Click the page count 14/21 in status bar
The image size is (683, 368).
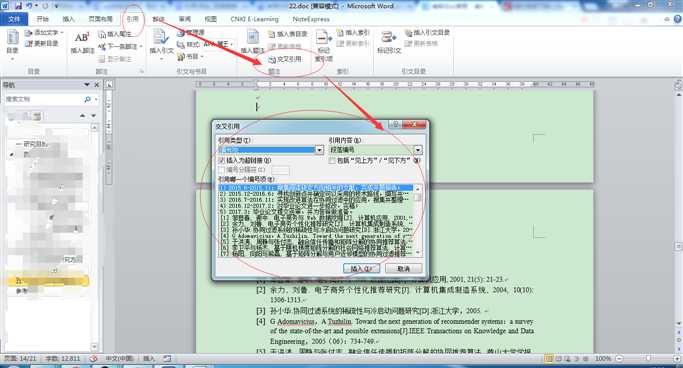click(20, 358)
